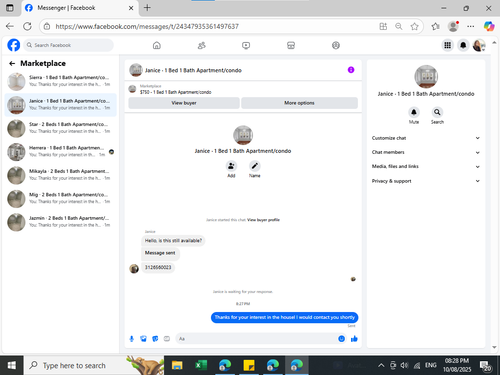This screenshot has width=500, height=375.
Task: Expand Media, files and links section
Action: (x=426, y=166)
